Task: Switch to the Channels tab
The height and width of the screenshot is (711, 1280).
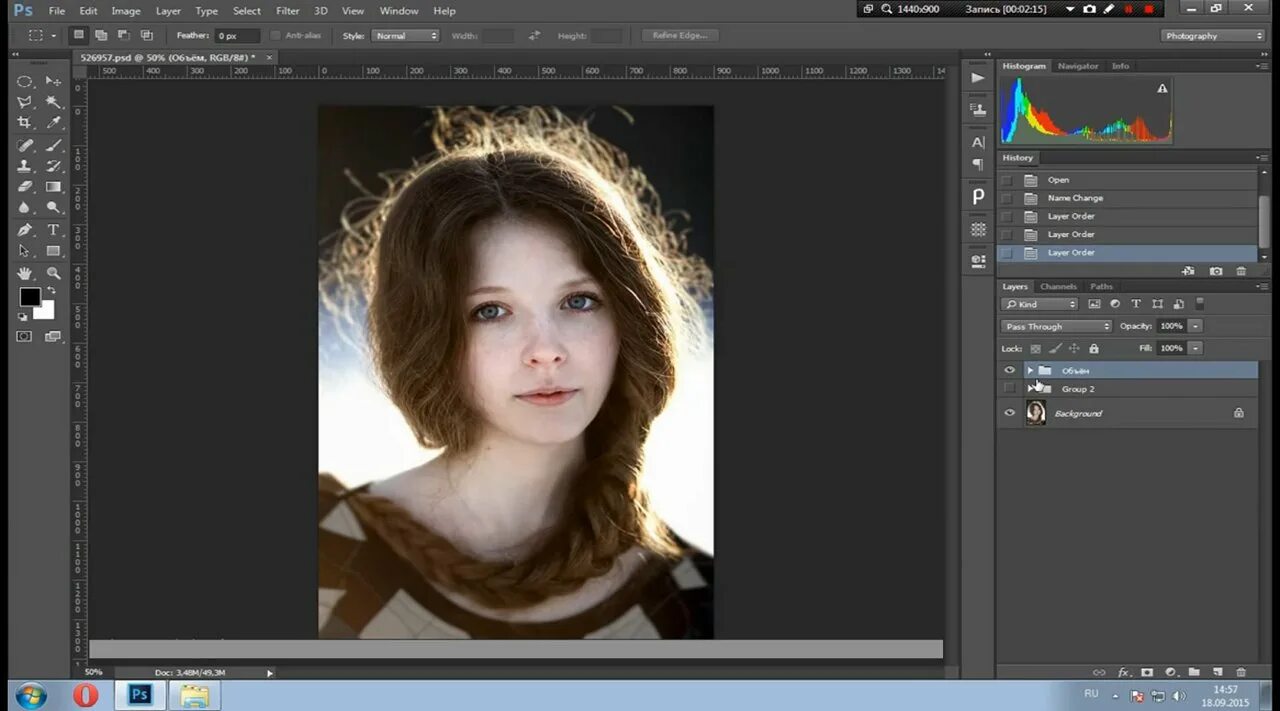Action: click(x=1058, y=287)
